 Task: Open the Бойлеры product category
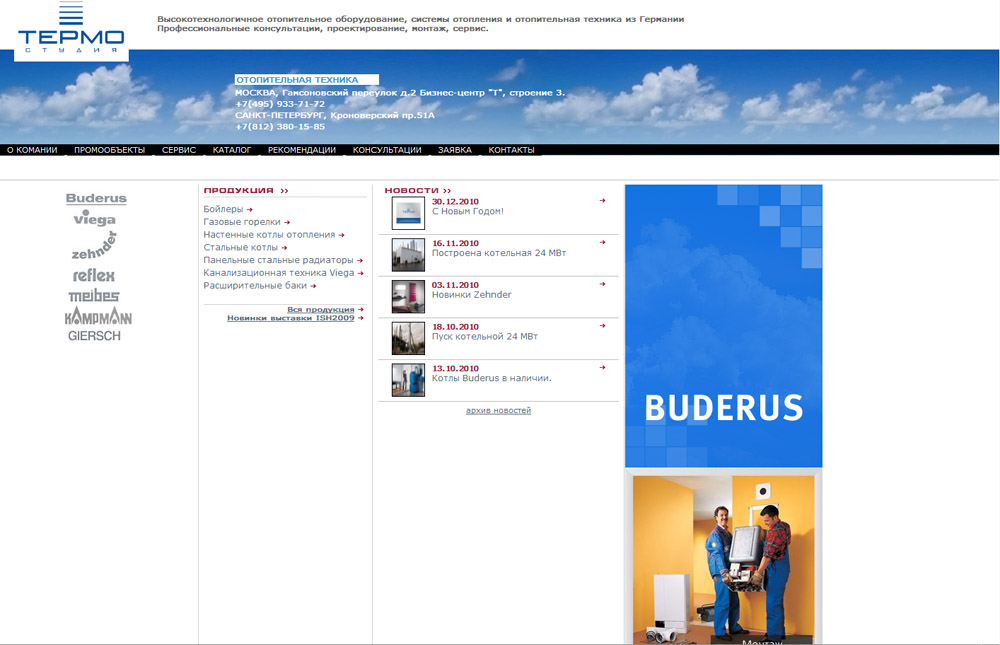tap(223, 209)
